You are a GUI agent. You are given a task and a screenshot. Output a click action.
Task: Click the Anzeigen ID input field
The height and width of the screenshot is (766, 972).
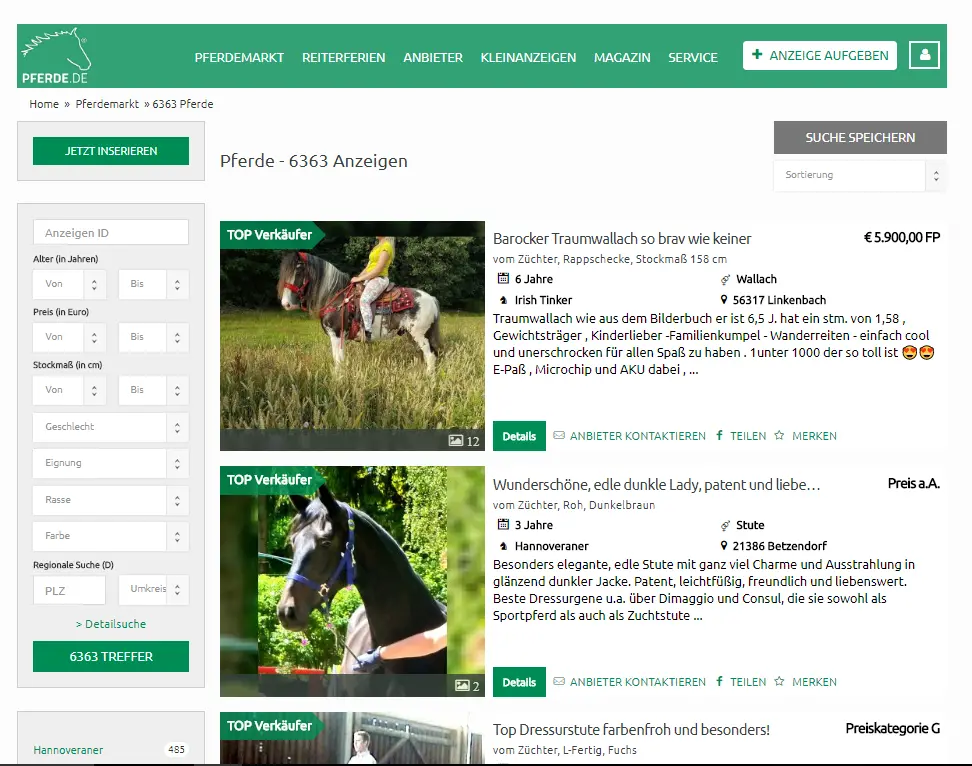[110, 233]
